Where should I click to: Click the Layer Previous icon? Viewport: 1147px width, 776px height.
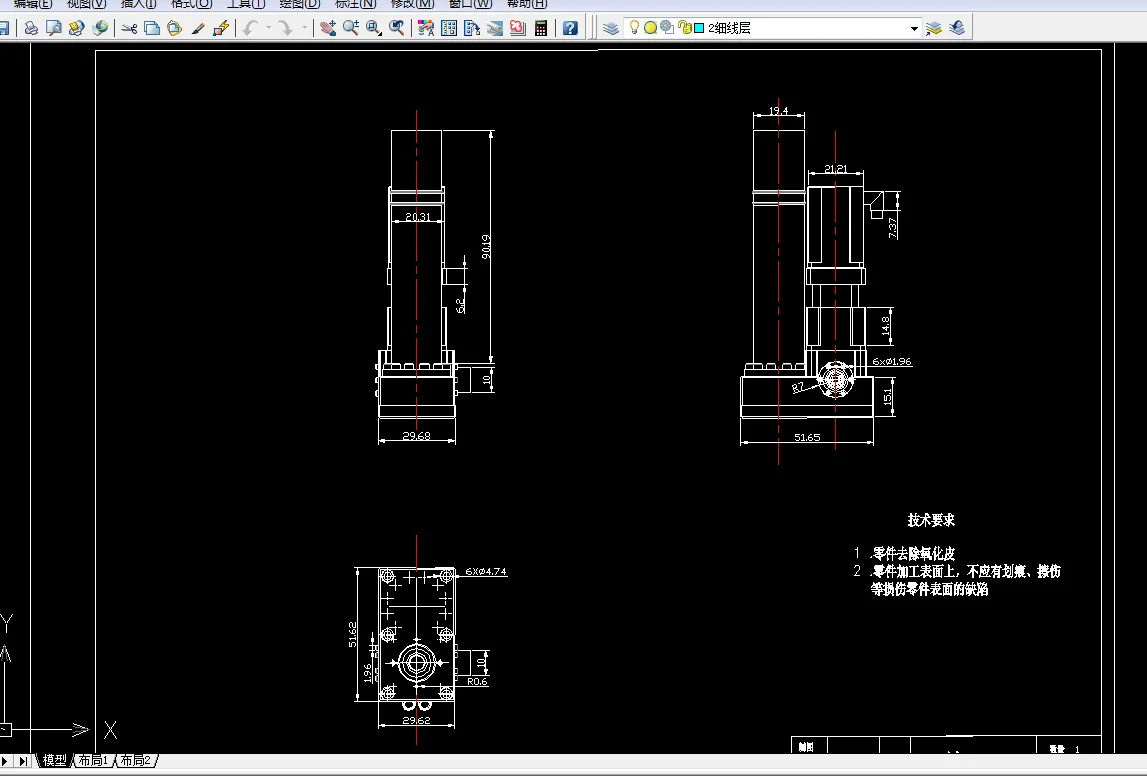[x=957, y=28]
